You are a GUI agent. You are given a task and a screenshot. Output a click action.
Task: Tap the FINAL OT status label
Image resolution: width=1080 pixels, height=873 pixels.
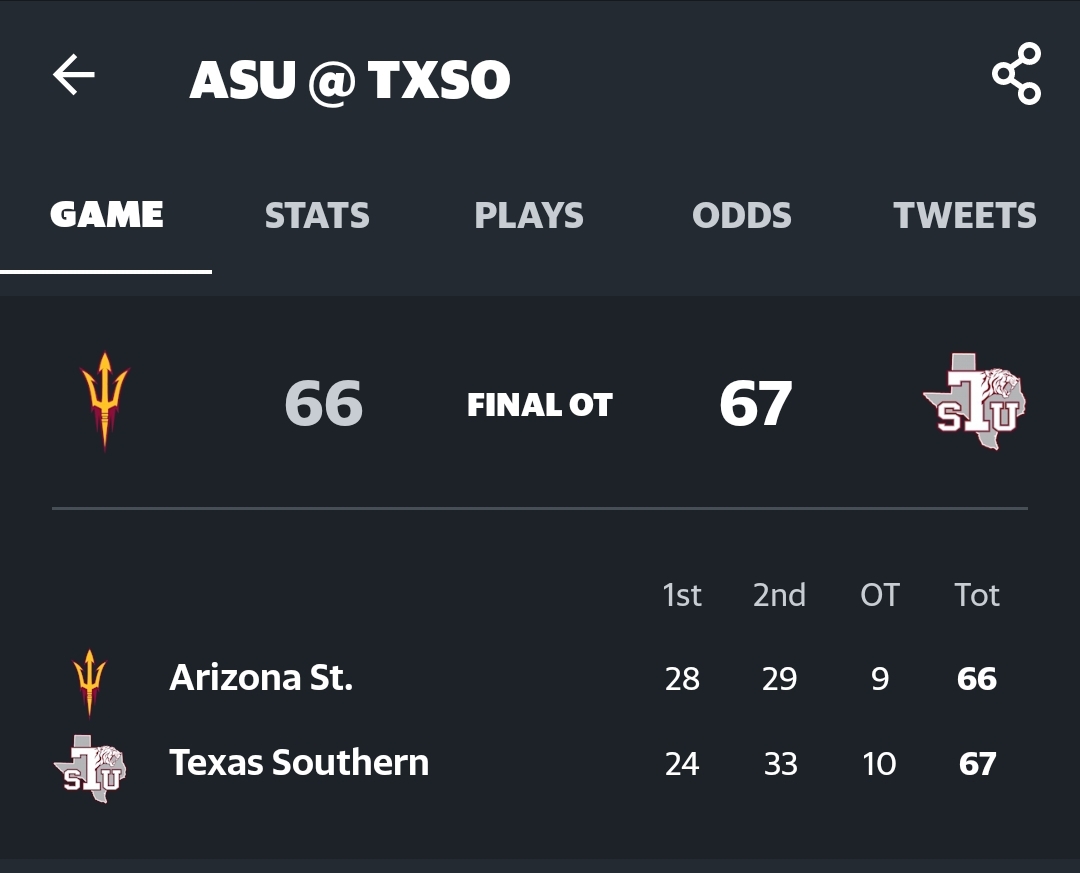pyautogui.click(x=539, y=405)
